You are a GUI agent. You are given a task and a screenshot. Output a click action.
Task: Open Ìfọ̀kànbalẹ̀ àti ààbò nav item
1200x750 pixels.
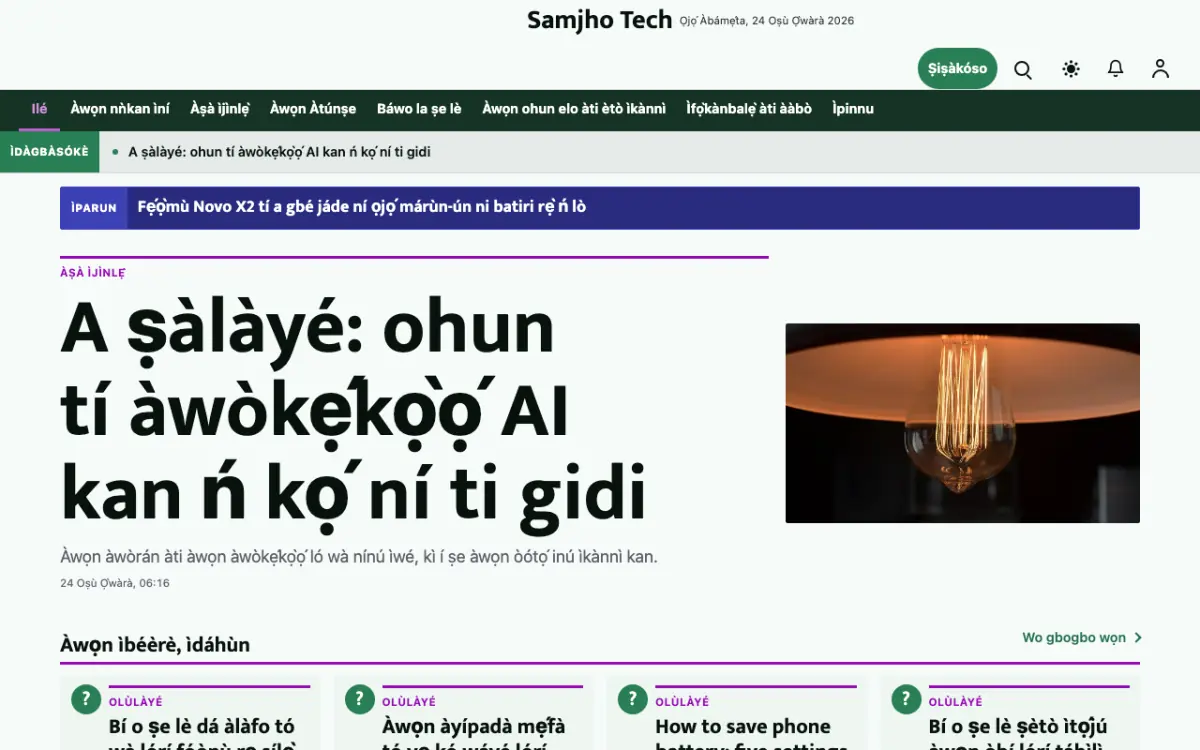coord(749,109)
